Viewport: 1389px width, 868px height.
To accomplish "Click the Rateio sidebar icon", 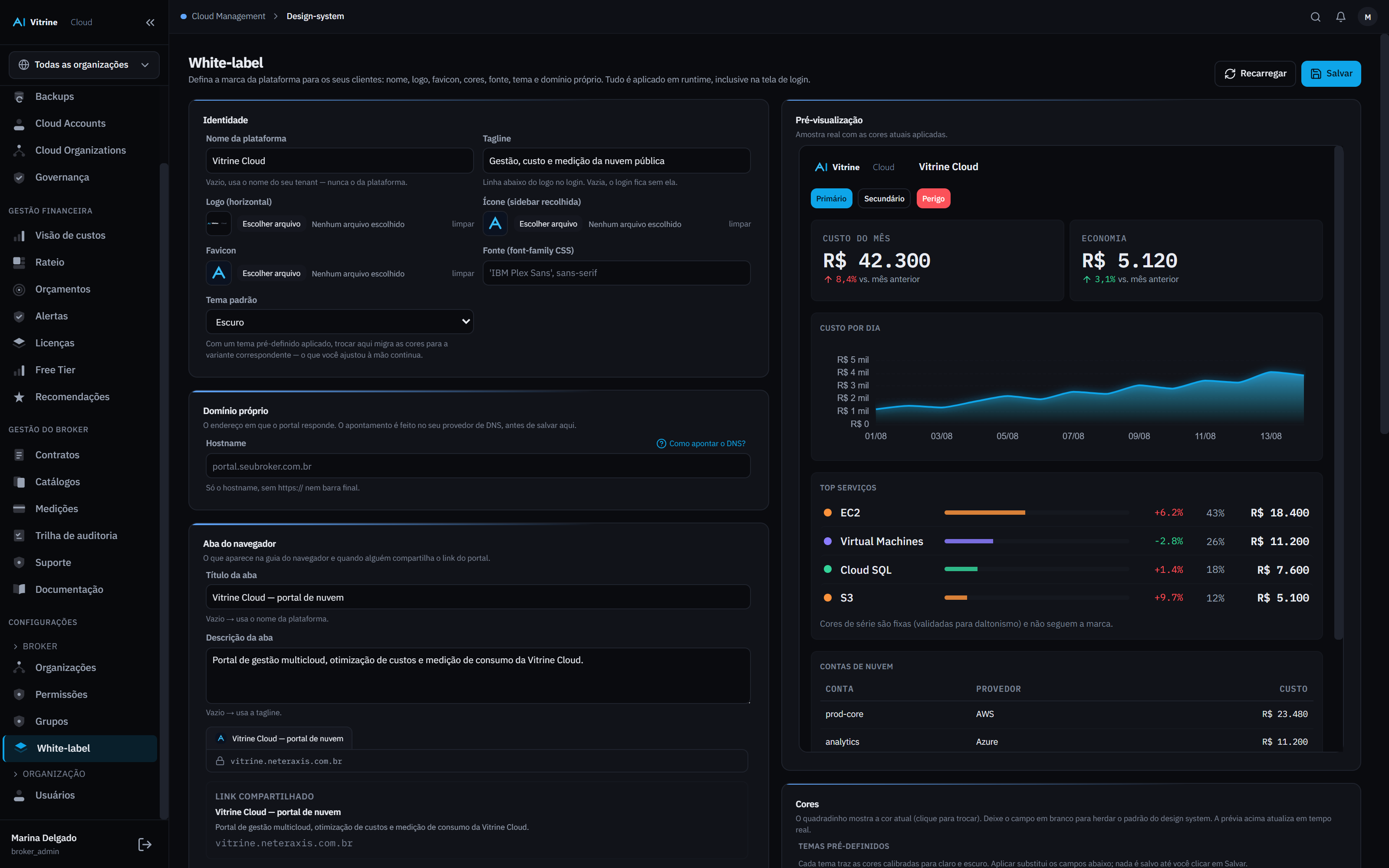I will pyautogui.click(x=19, y=262).
